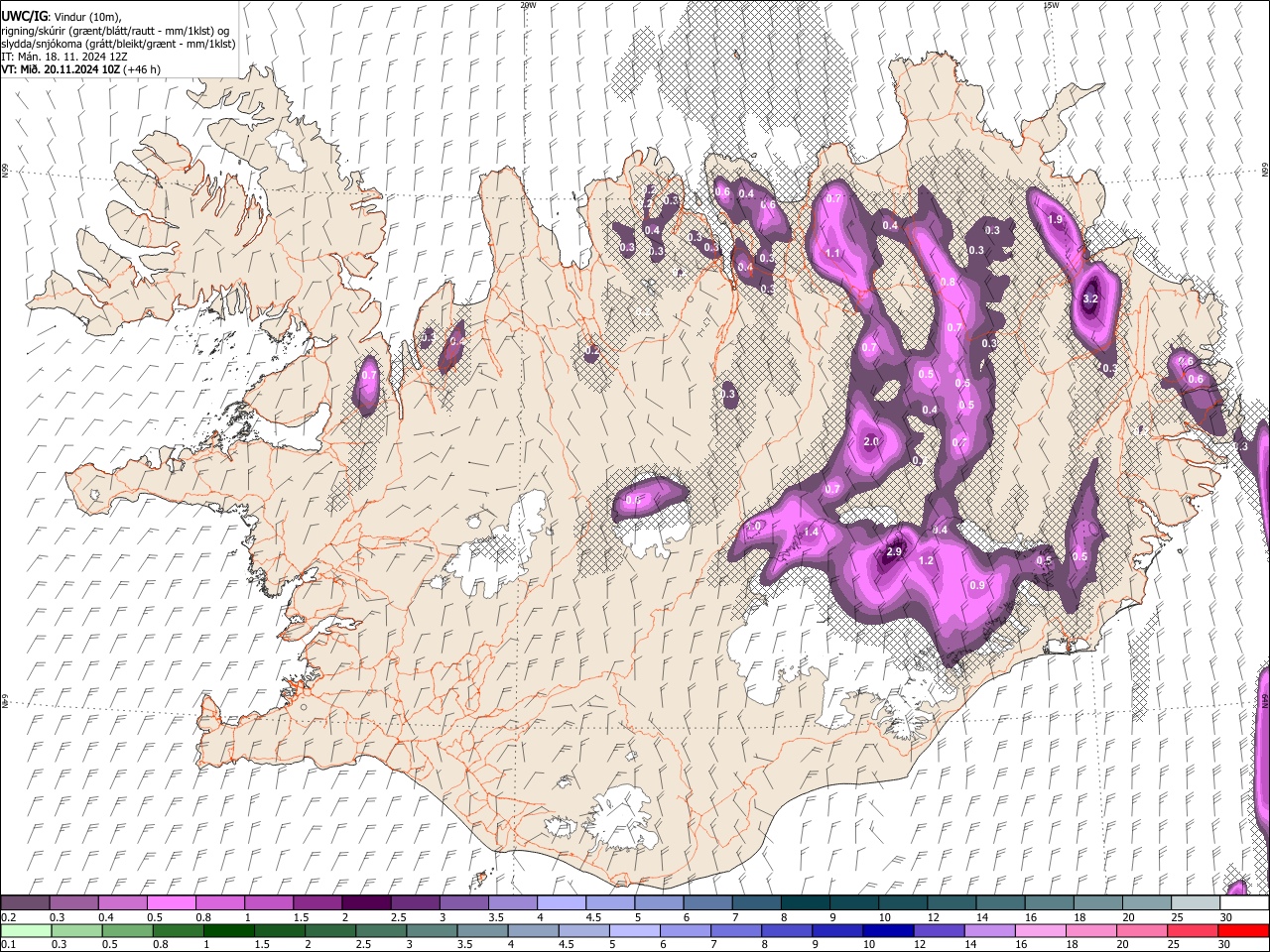
Task: Click the 'IT: Mán. 18. 11. 2024 12Z' line
Action: tap(64, 57)
